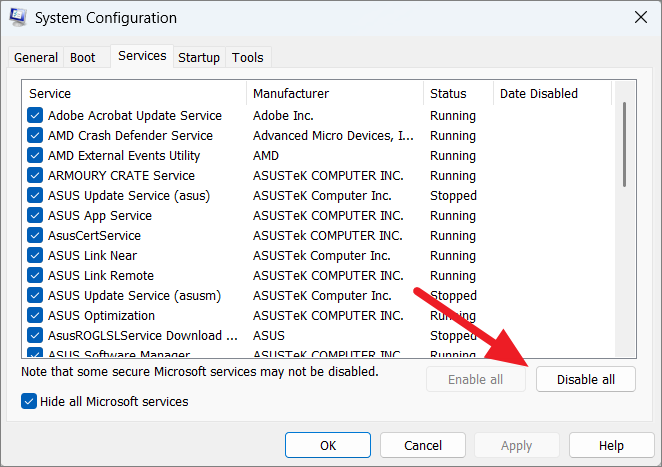Select 'ASUS Update Service (asus)' entry
662x467 pixels.
(x=129, y=195)
